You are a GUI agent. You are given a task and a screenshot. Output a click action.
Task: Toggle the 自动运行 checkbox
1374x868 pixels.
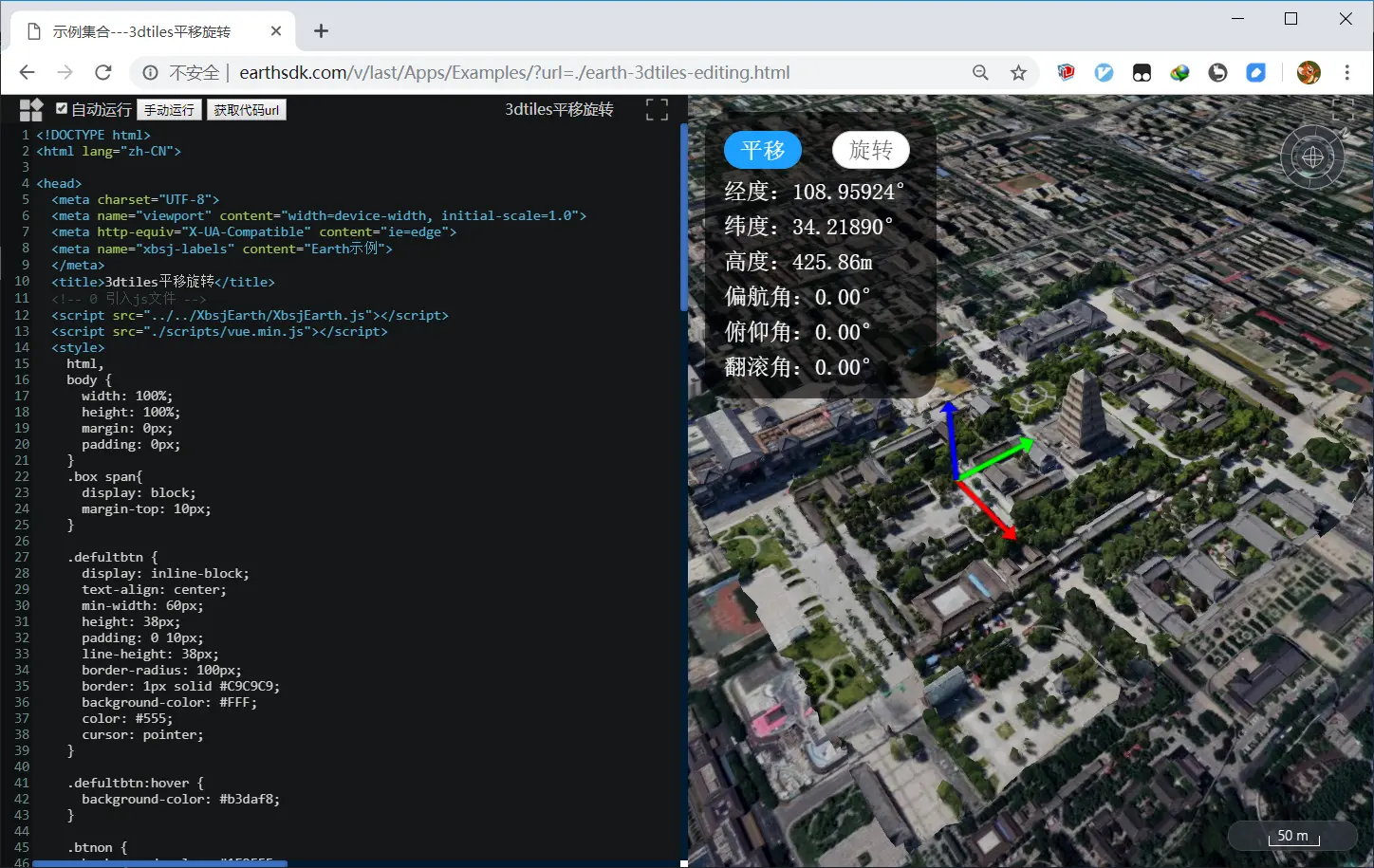click(x=62, y=109)
